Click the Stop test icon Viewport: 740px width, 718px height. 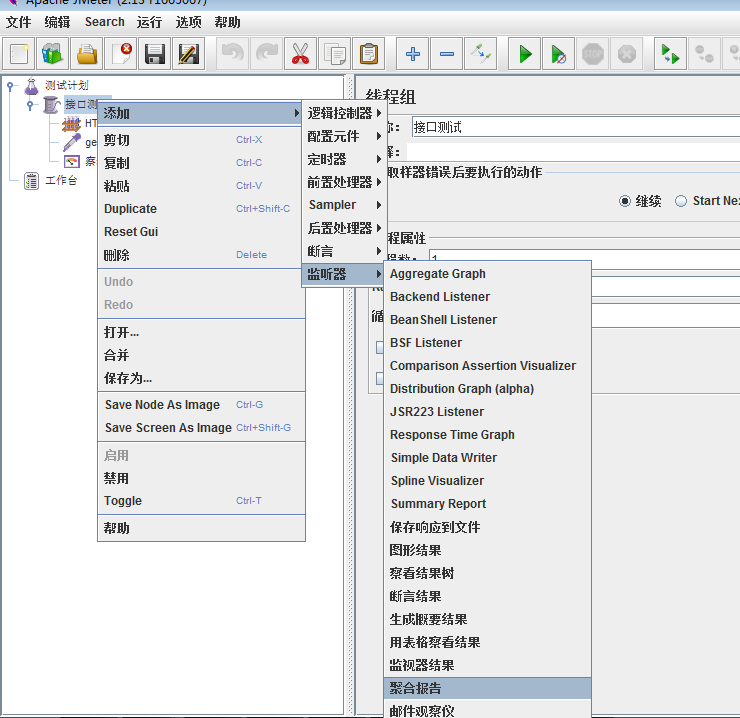[x=593, y=54]
